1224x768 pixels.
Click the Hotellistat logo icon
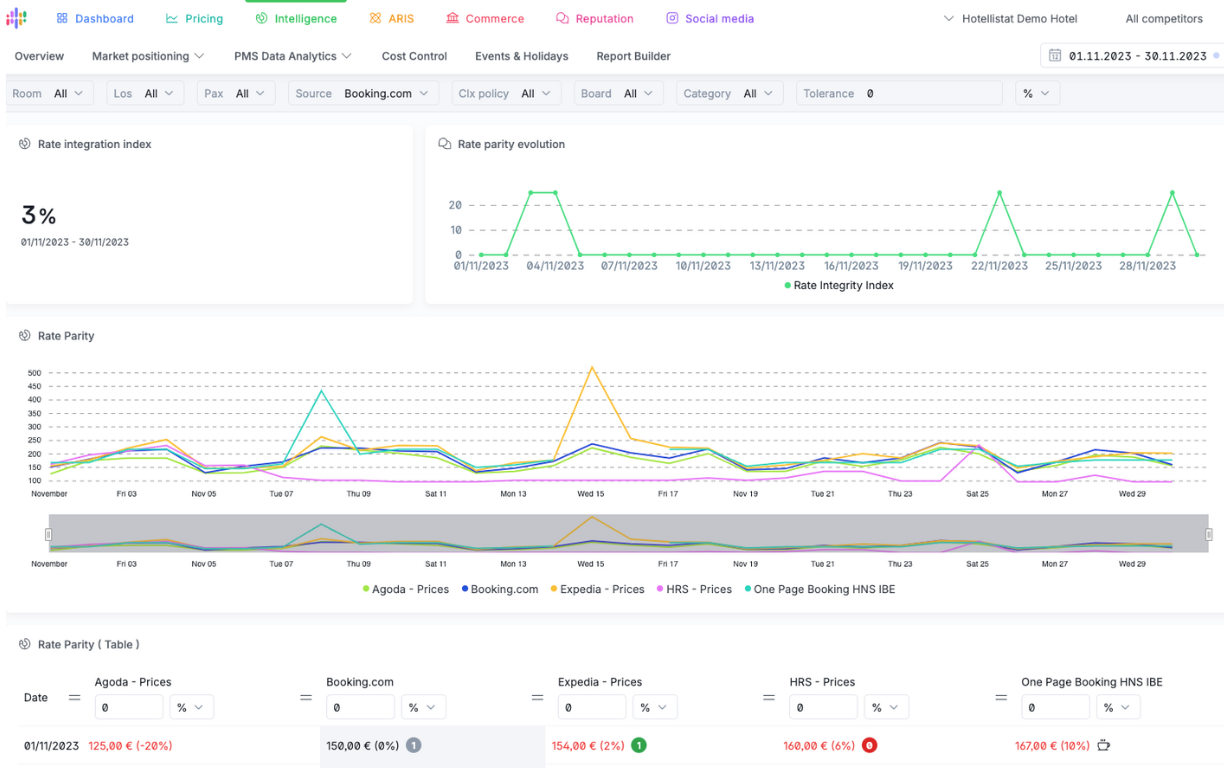coord(17,18)
